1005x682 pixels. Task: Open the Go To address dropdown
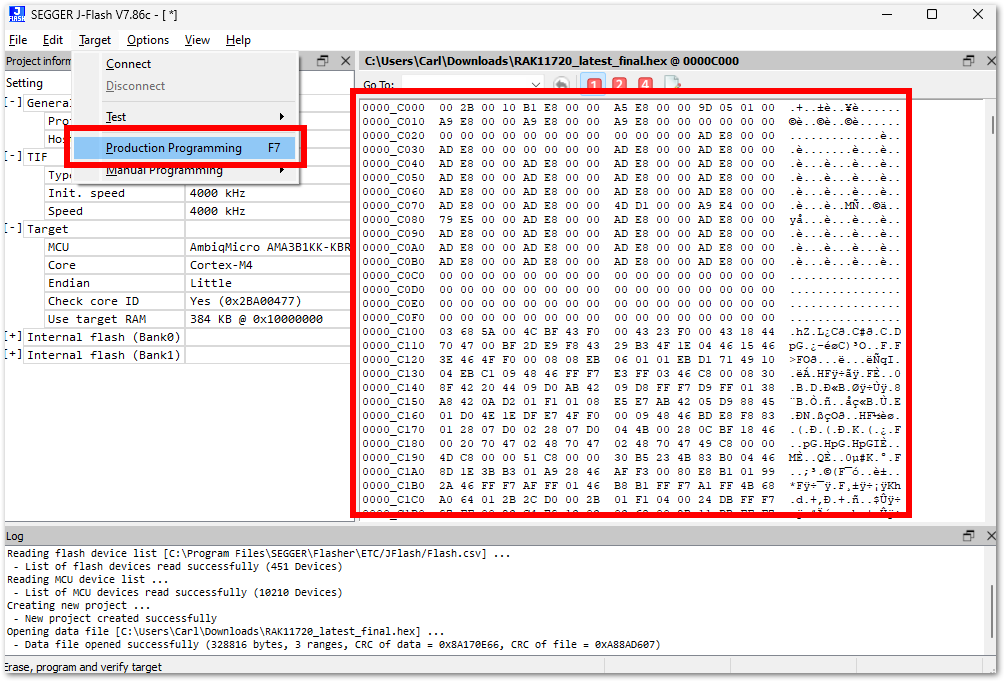click(x=535, y=85)
